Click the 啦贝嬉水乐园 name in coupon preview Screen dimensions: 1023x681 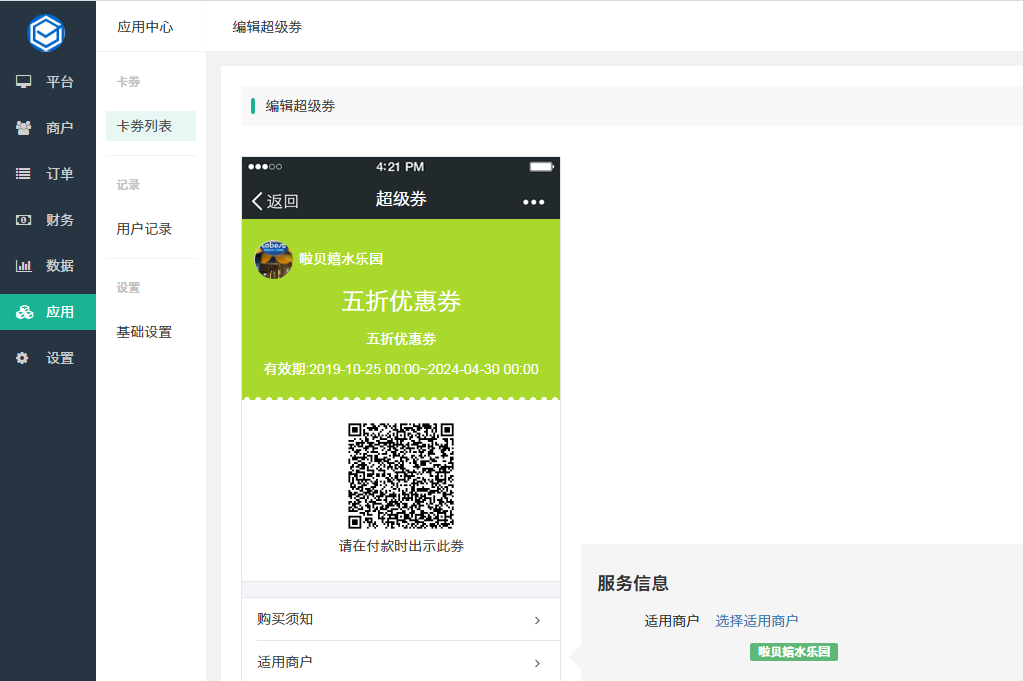click(x=341, y=259)
